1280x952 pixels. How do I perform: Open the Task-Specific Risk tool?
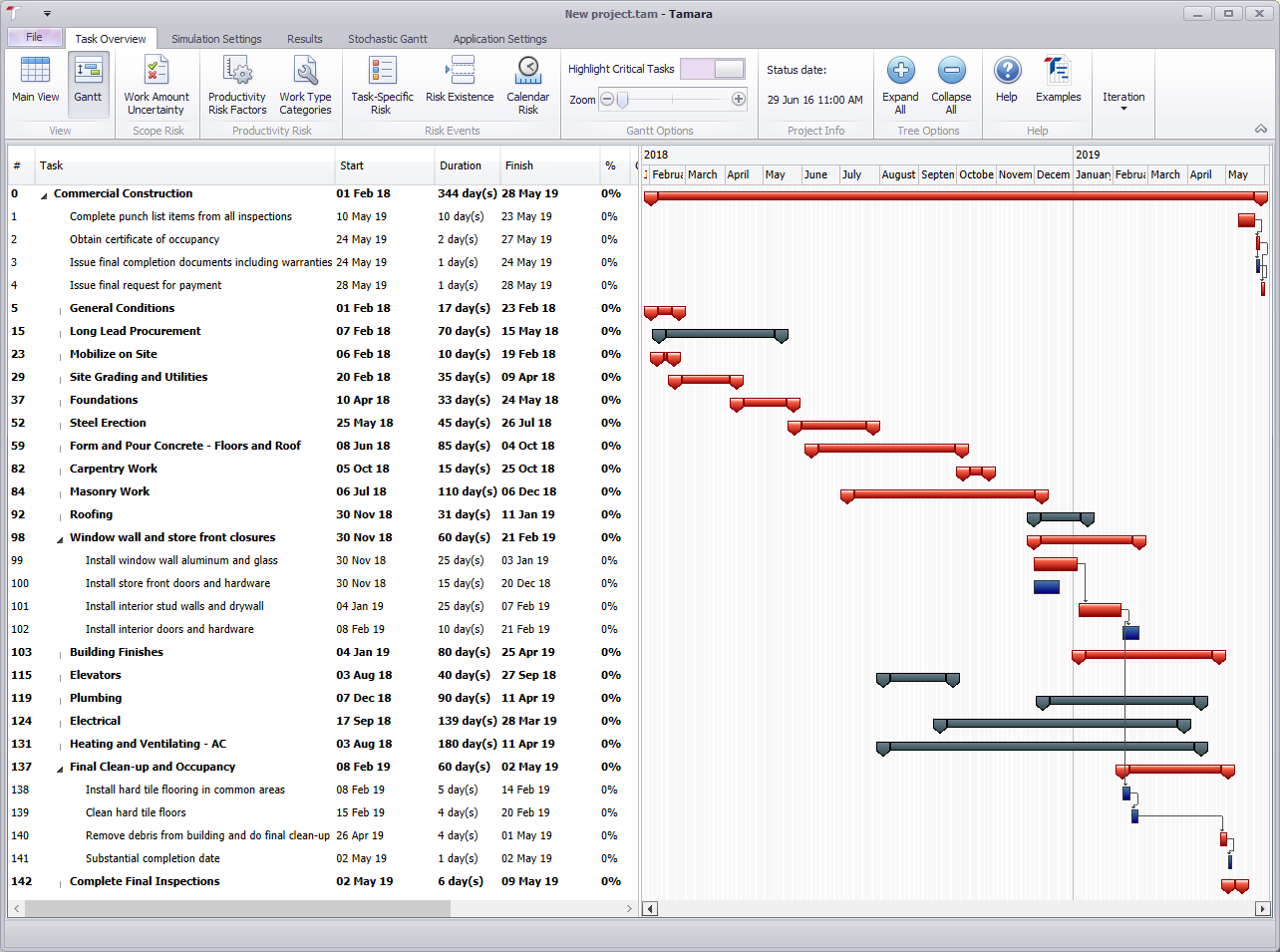click(380, 80)
